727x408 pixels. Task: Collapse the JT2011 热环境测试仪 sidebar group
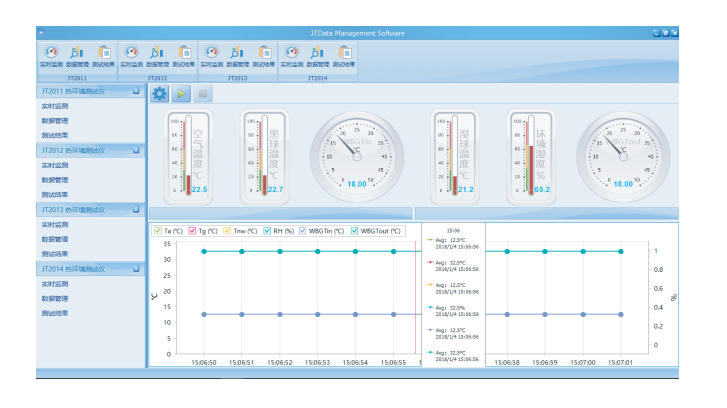tap(136, 91)
